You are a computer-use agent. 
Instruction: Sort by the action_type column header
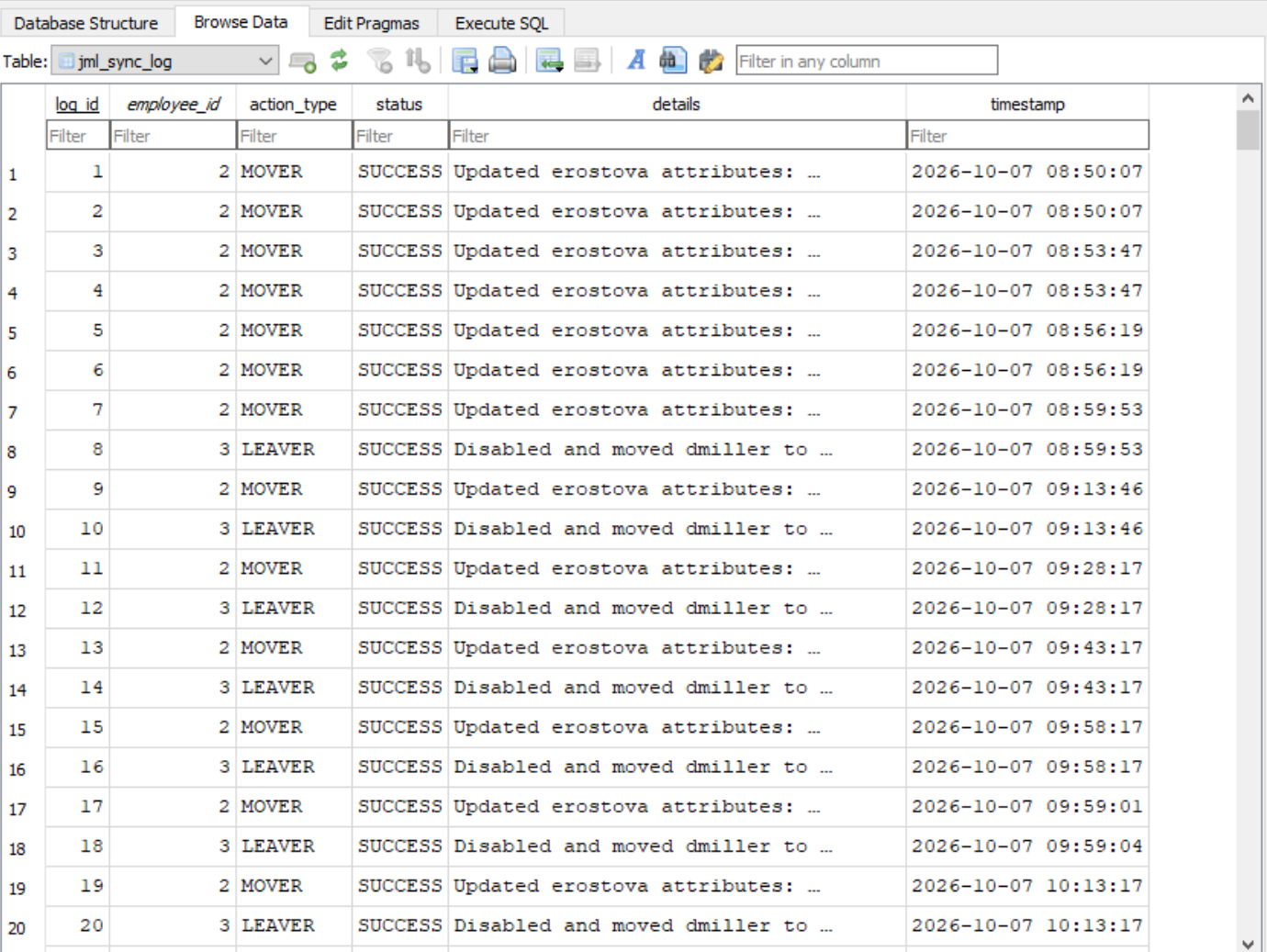click(294, 104)
